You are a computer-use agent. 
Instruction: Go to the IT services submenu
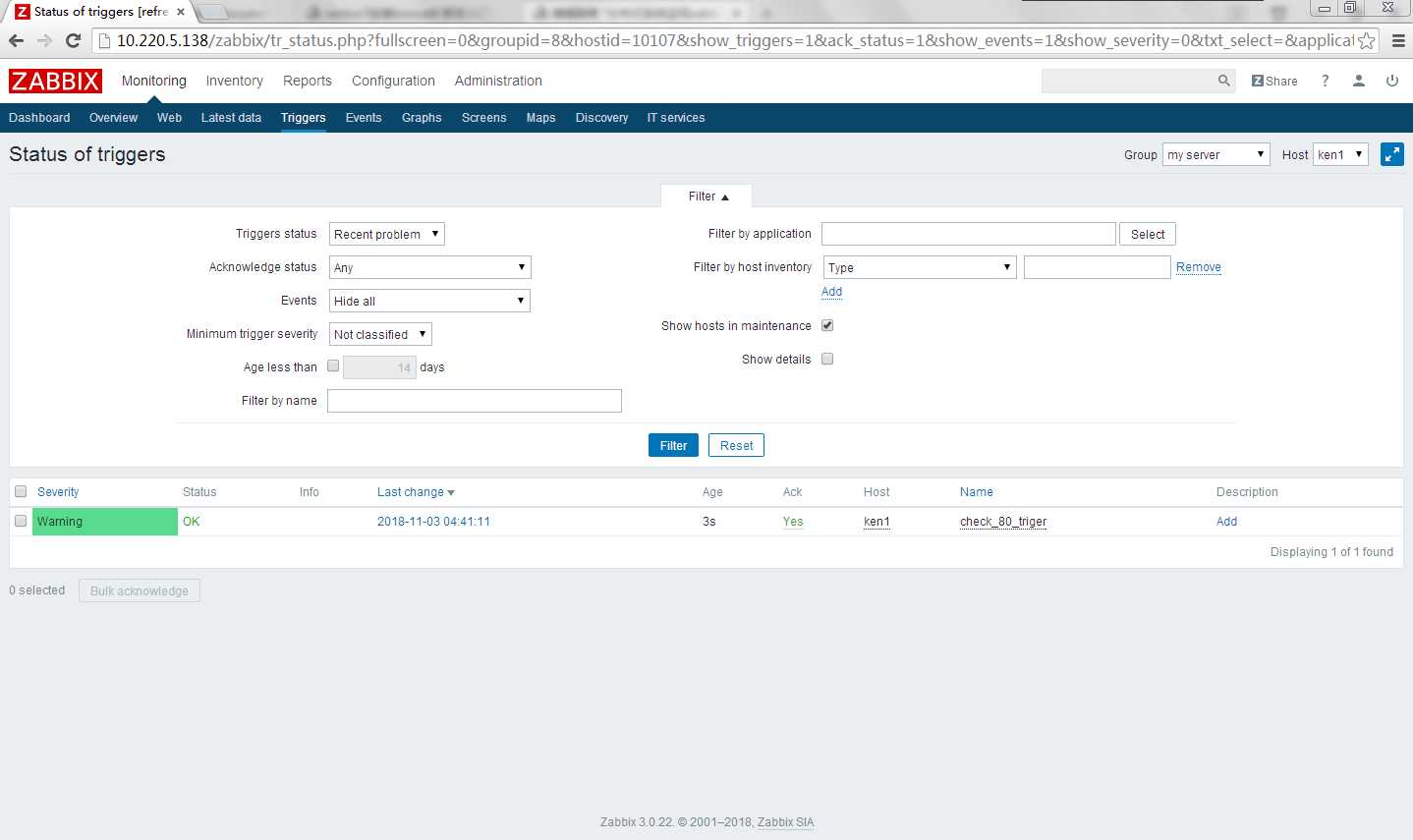pos(676,118)
